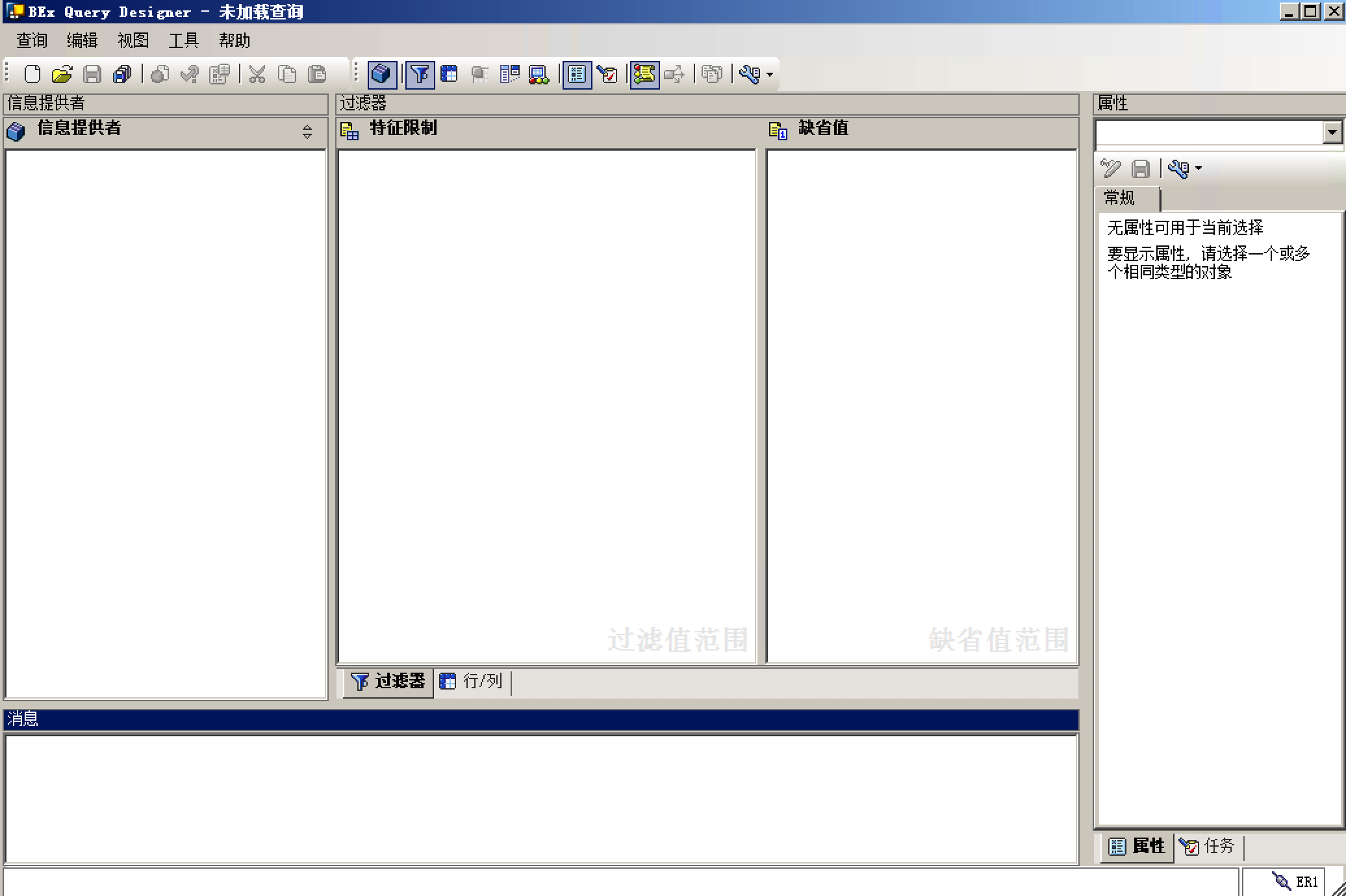Click the tasks checklist toolbar icon
This screenshot has height=896, width=1346.
pyautogui.click(x=607, y=74)
